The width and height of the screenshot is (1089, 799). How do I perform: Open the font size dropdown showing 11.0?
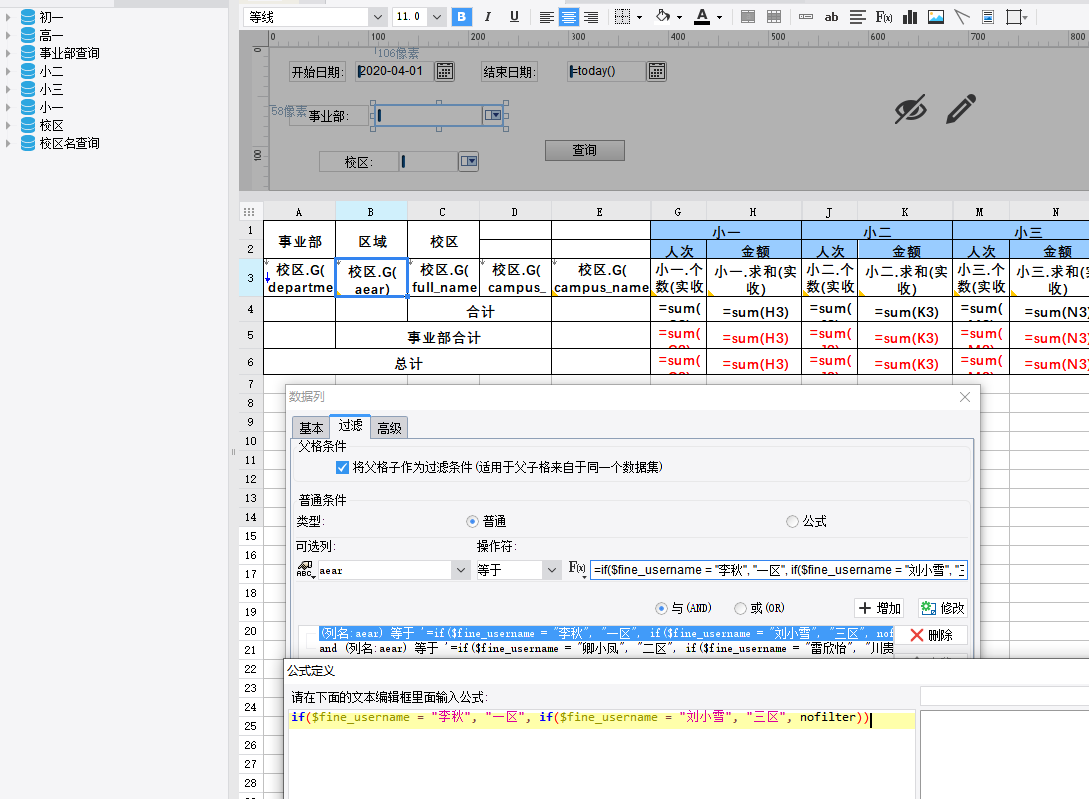coord(437,17)
